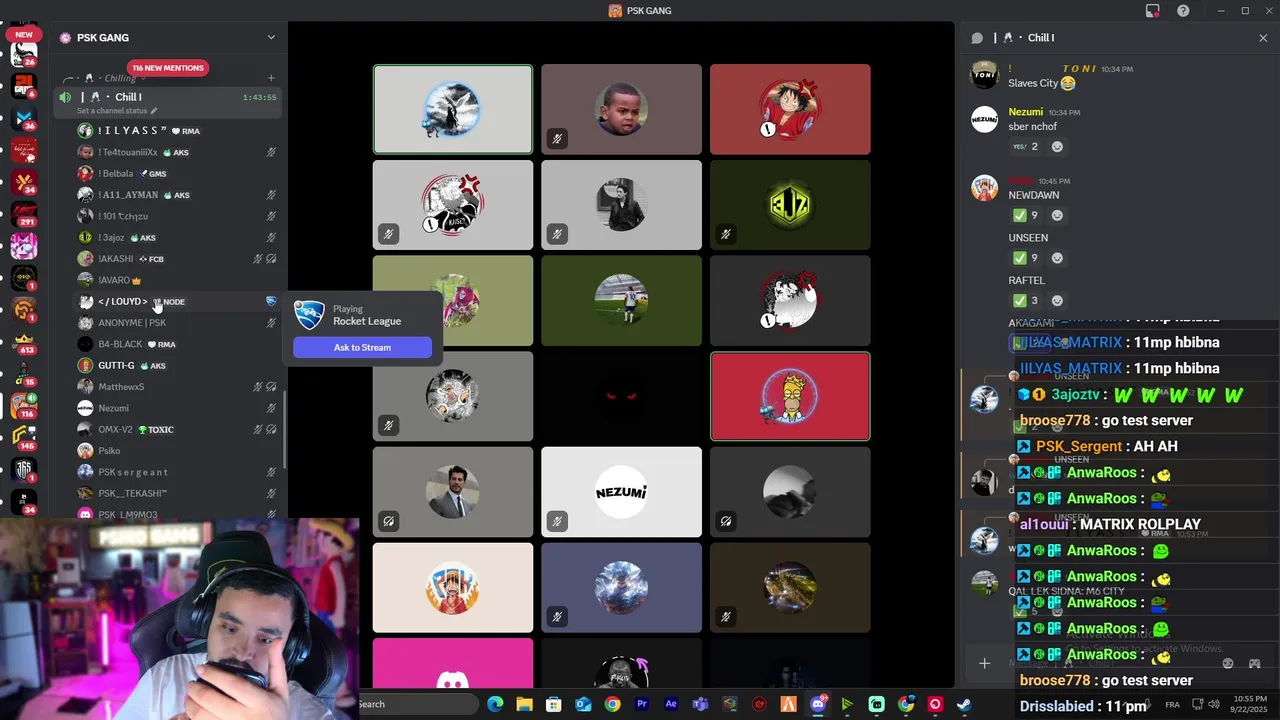Jump to 116 NEW MENTIONS

168,68
